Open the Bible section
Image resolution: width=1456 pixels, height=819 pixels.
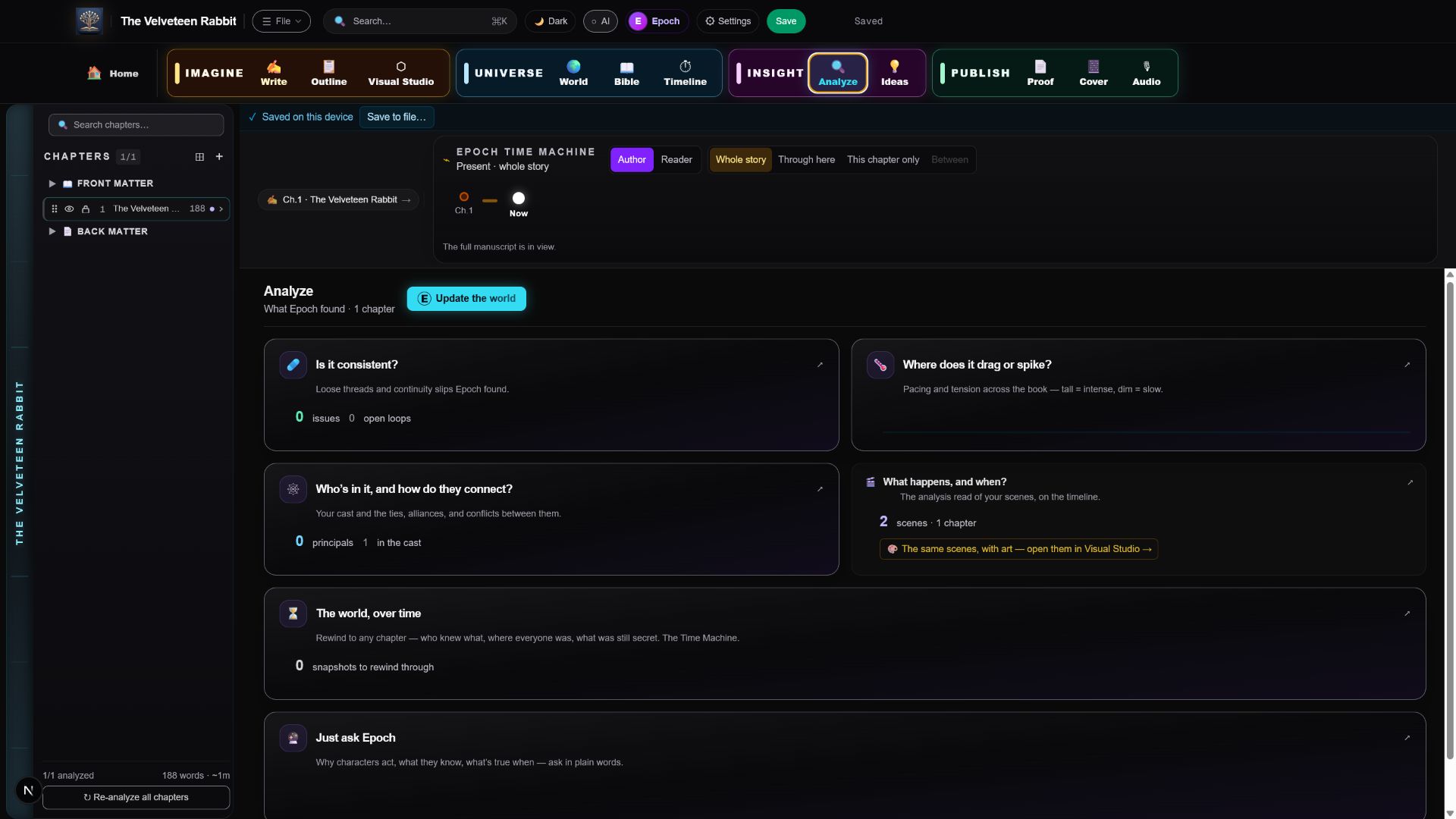point(626,73)
